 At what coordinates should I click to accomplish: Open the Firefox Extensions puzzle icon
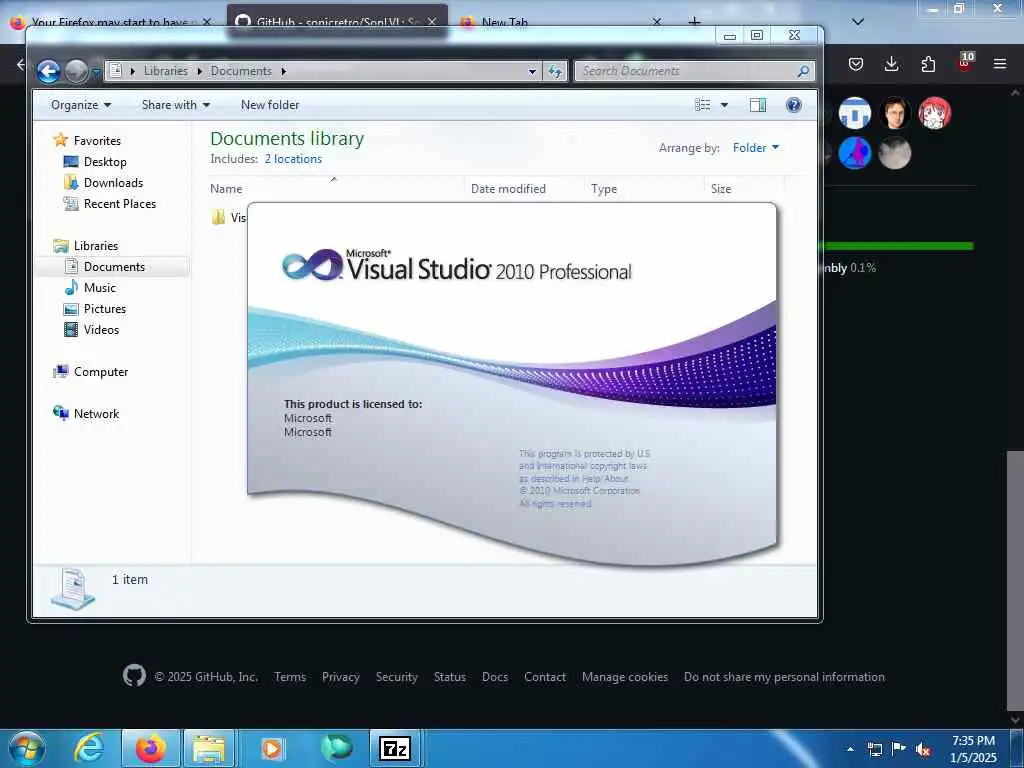coord(928,63)
